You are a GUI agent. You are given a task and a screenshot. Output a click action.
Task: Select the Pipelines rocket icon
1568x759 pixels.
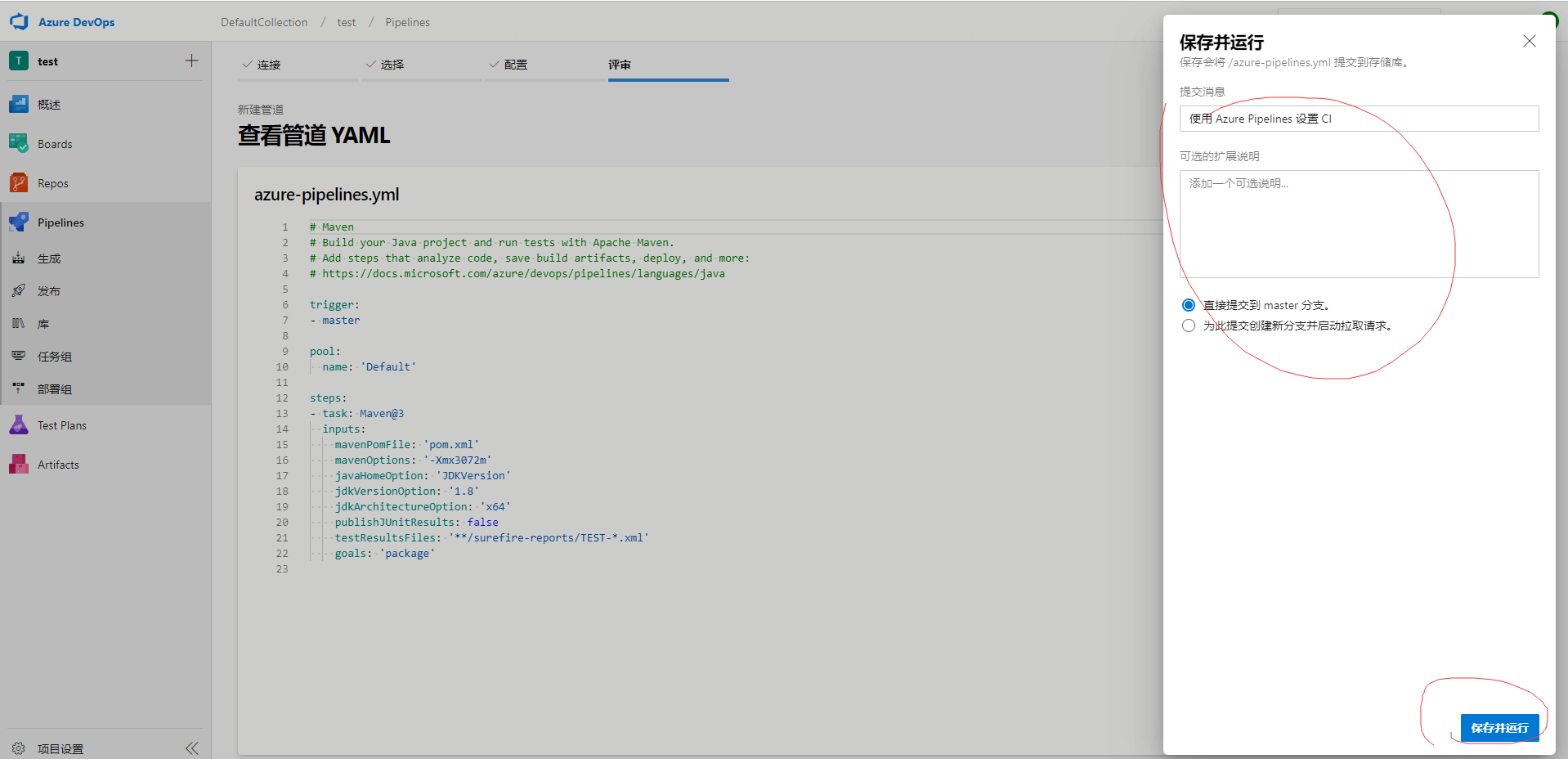pos(19,222)
